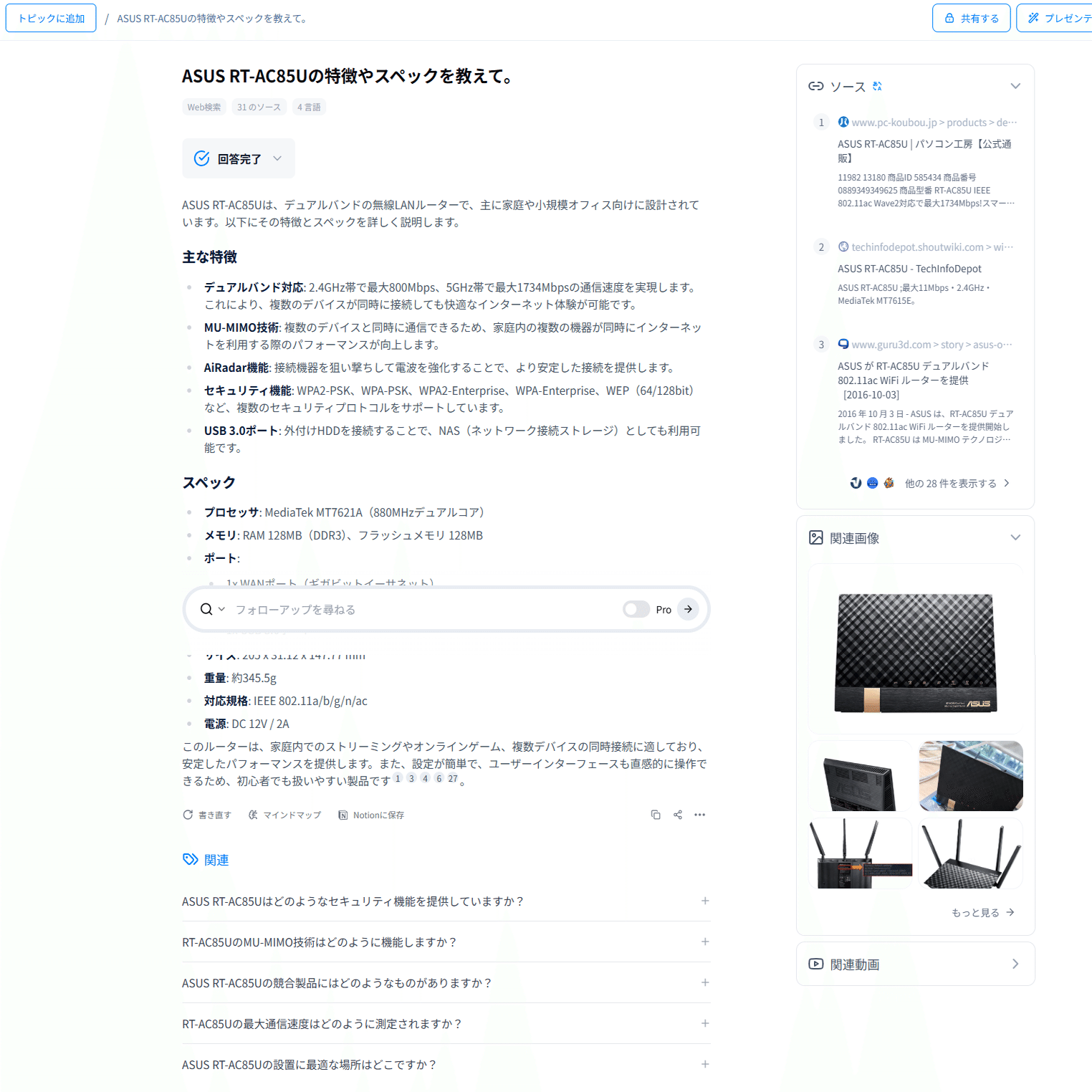Open the 関連動画 video panel icon
This screenshot has height=1092, width=1092.
[x=815, y=964]
